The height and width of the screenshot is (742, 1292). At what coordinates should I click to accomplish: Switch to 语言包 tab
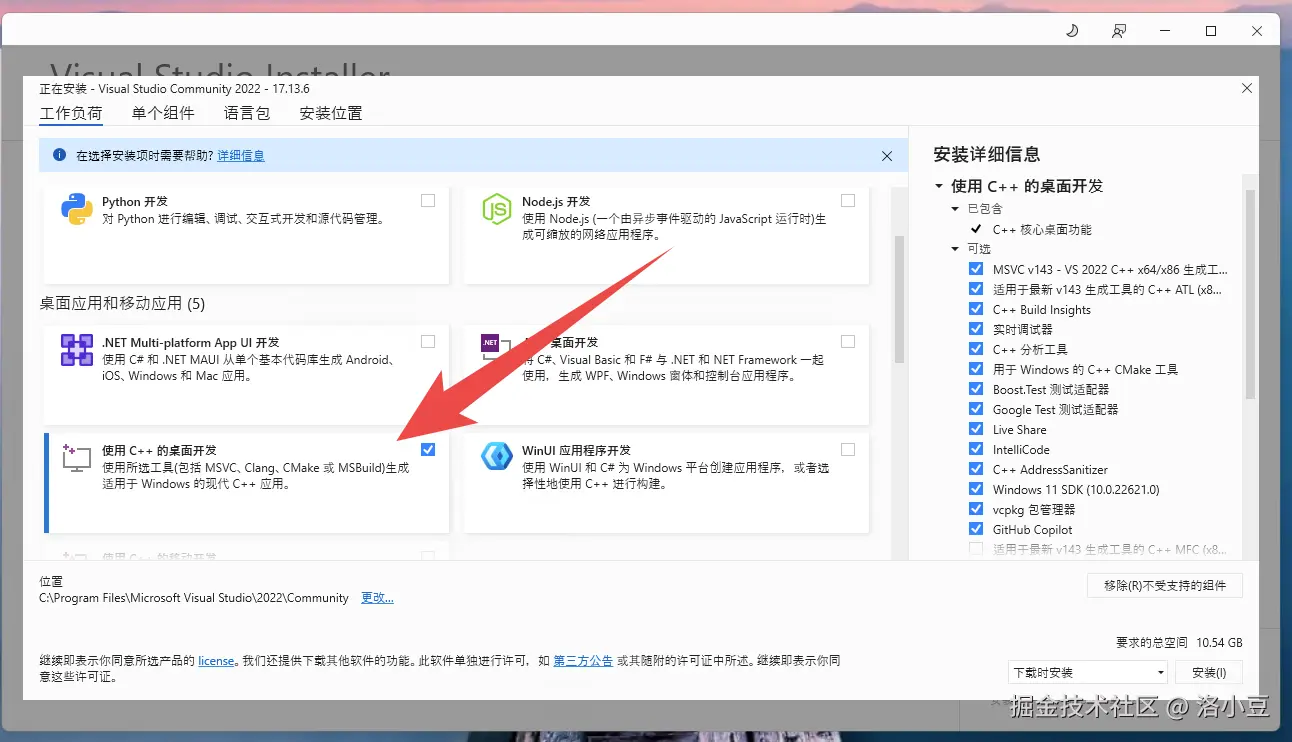click(x=247, y=114)
